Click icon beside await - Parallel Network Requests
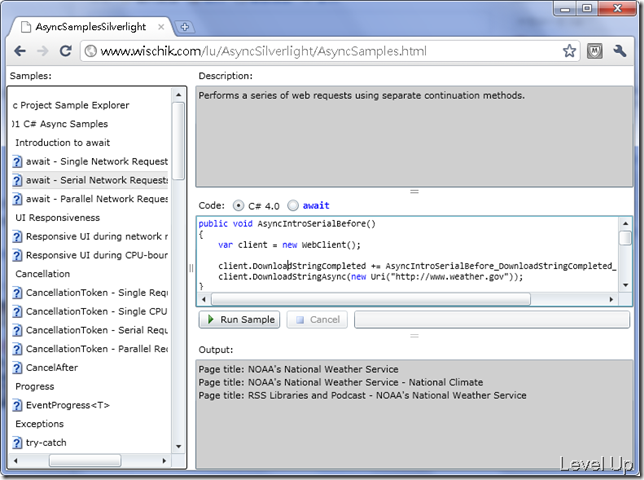 coord(17,199)
